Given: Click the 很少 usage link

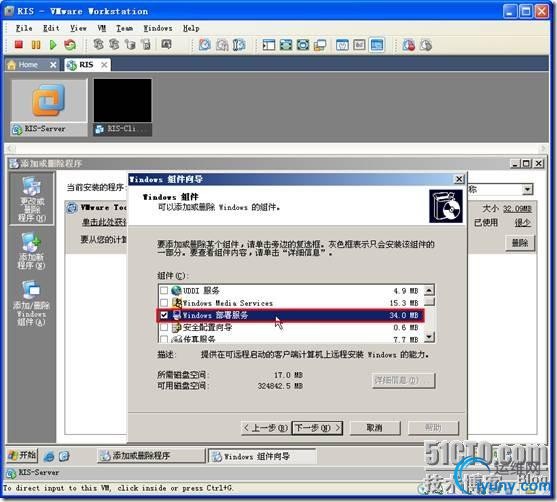Looking at the screenshot, I should 523,223.
